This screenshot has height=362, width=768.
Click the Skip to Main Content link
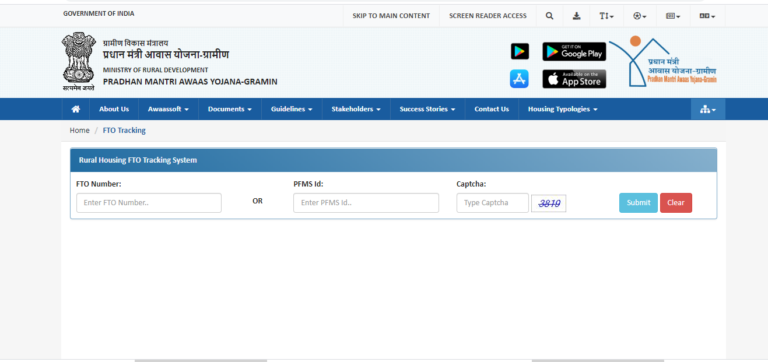point(391,16)
